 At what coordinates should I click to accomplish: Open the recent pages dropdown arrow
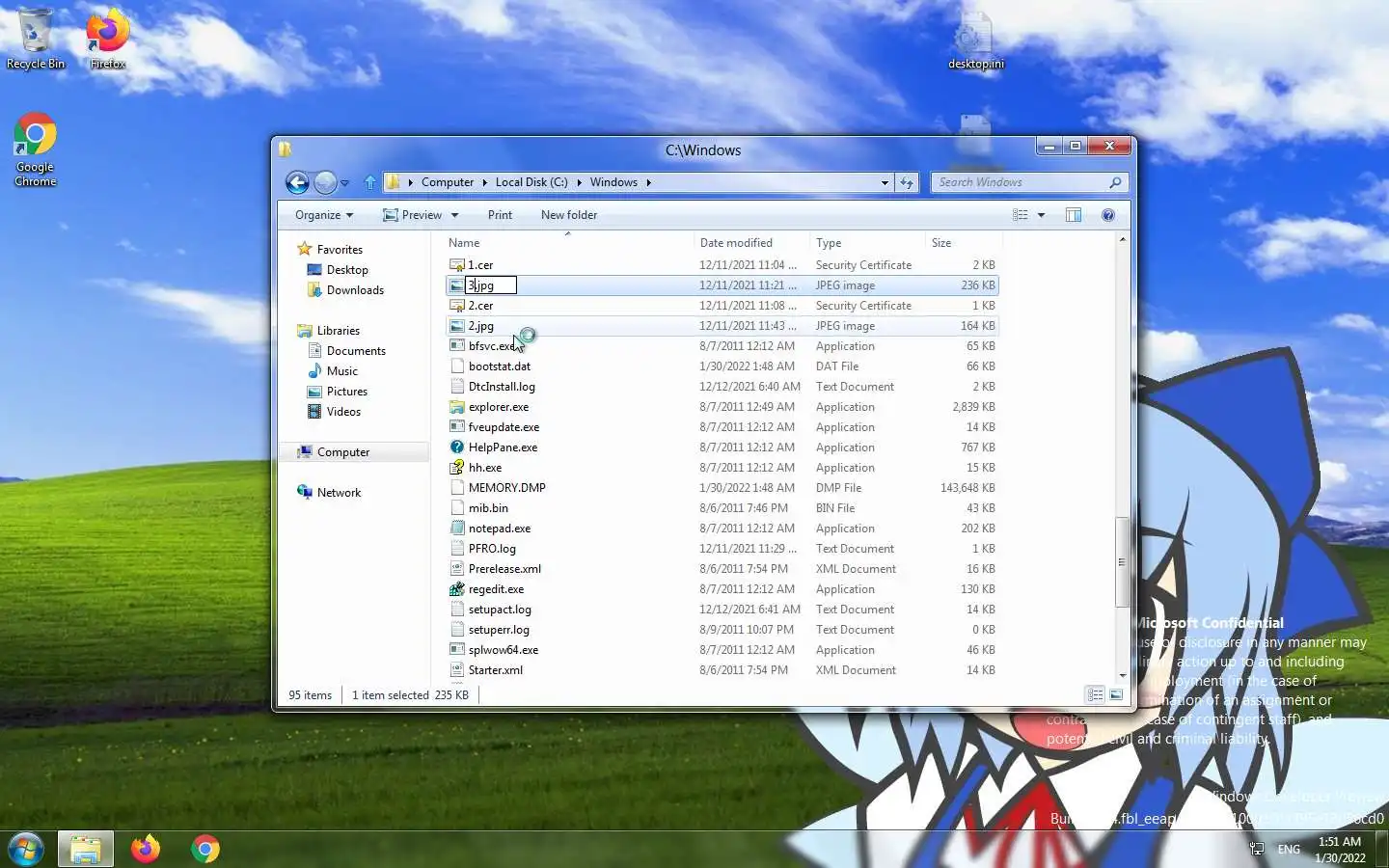(344, 182)
